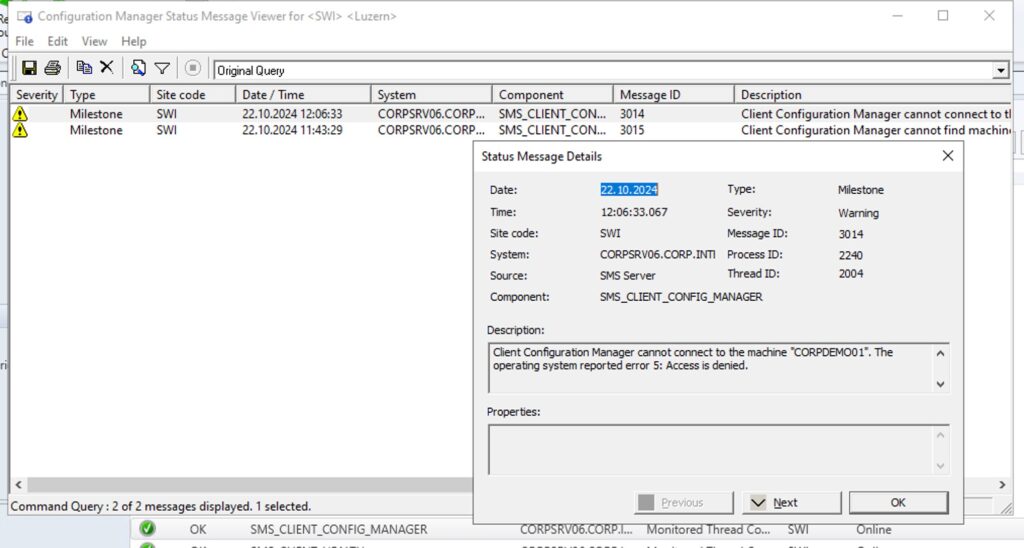The height and width of the screenshot is (548, 1024).
Task: Select the warning icon of message 3015
Action: (x=20, y=130)
